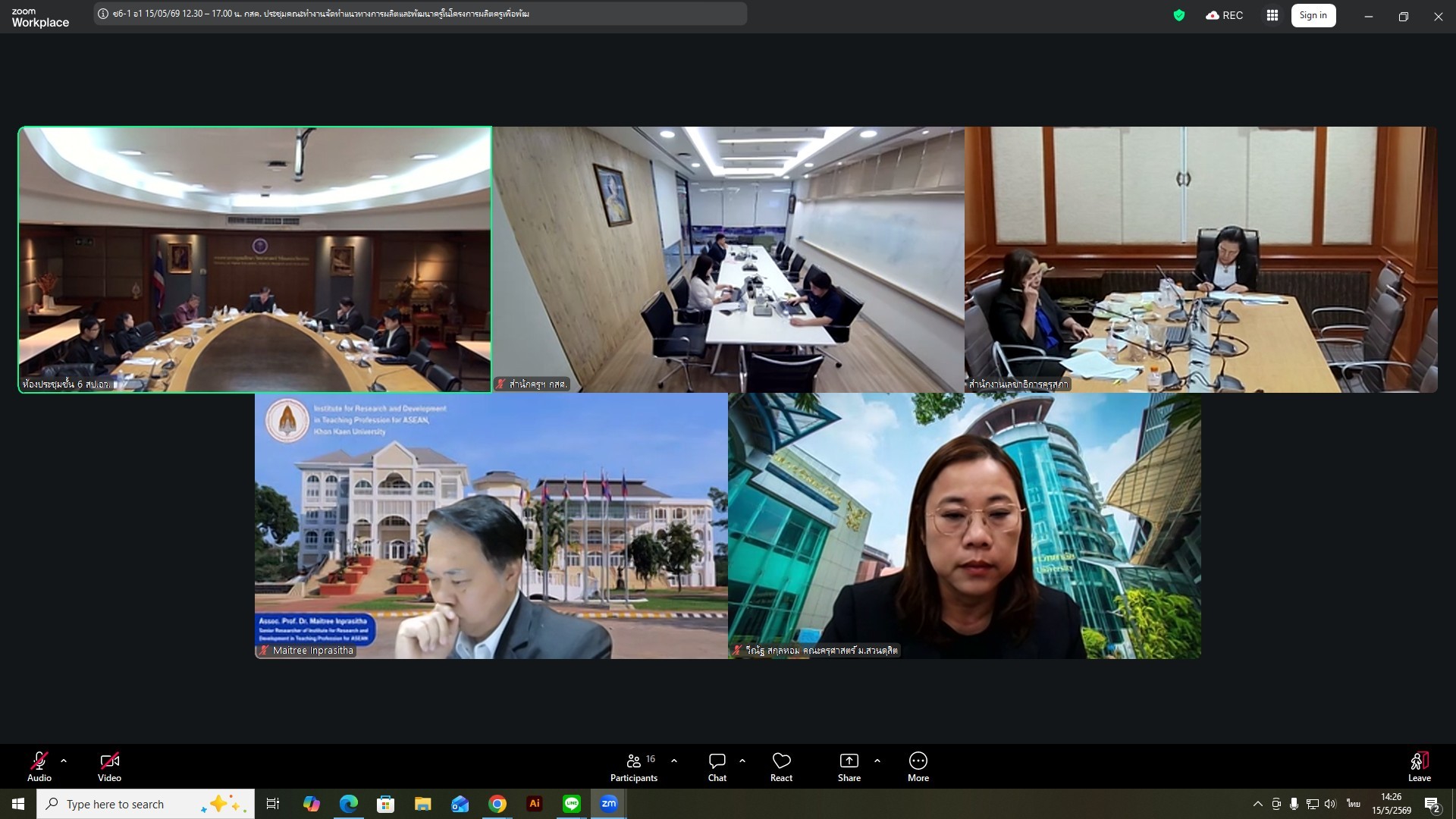Expand the Chat options caret
Screen dimensions: 1456x819
coord(742,760)
